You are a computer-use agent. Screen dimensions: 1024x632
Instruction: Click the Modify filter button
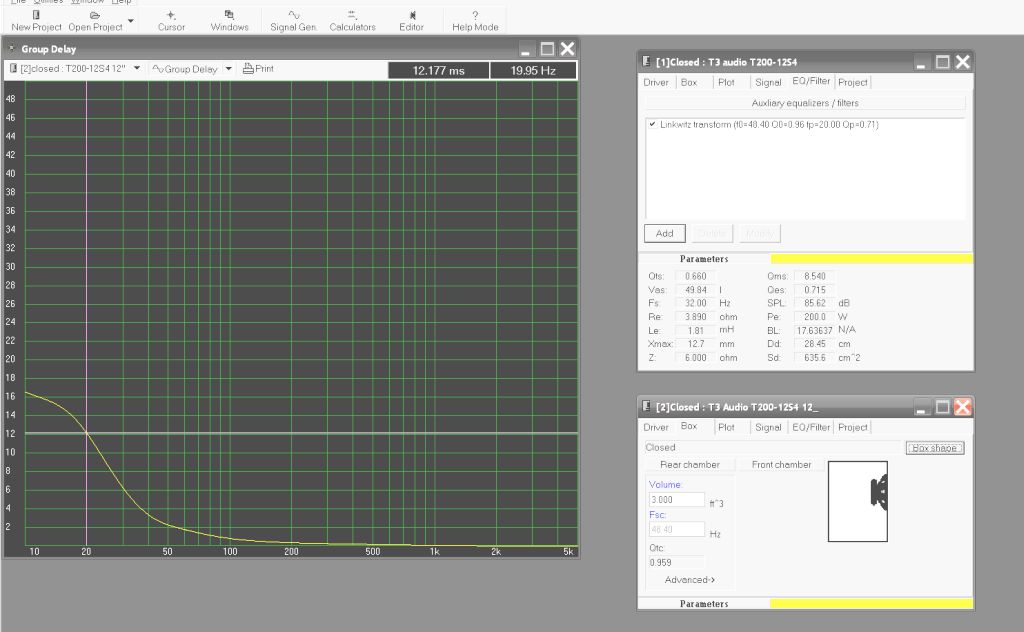760,233
